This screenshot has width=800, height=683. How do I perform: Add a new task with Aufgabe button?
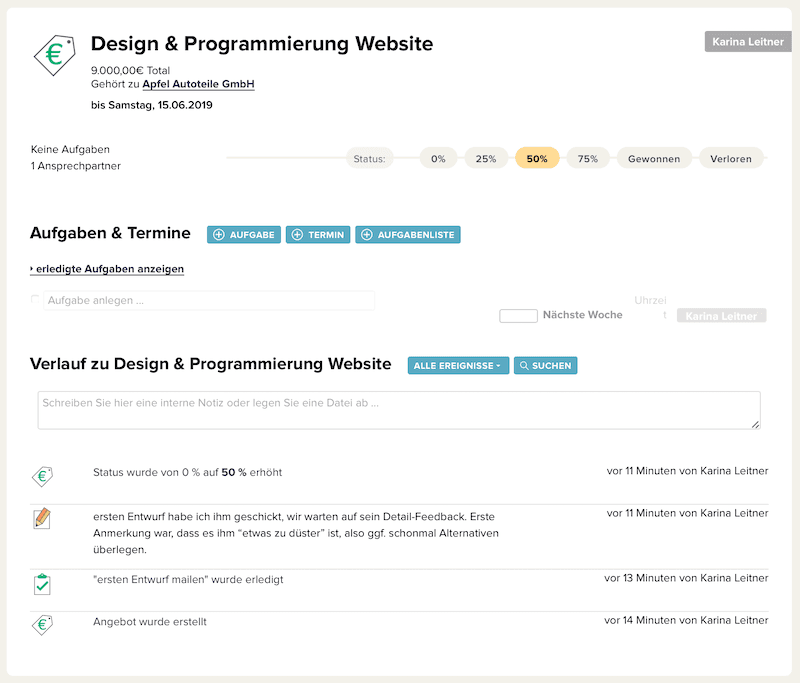click(x=244, y=235)
